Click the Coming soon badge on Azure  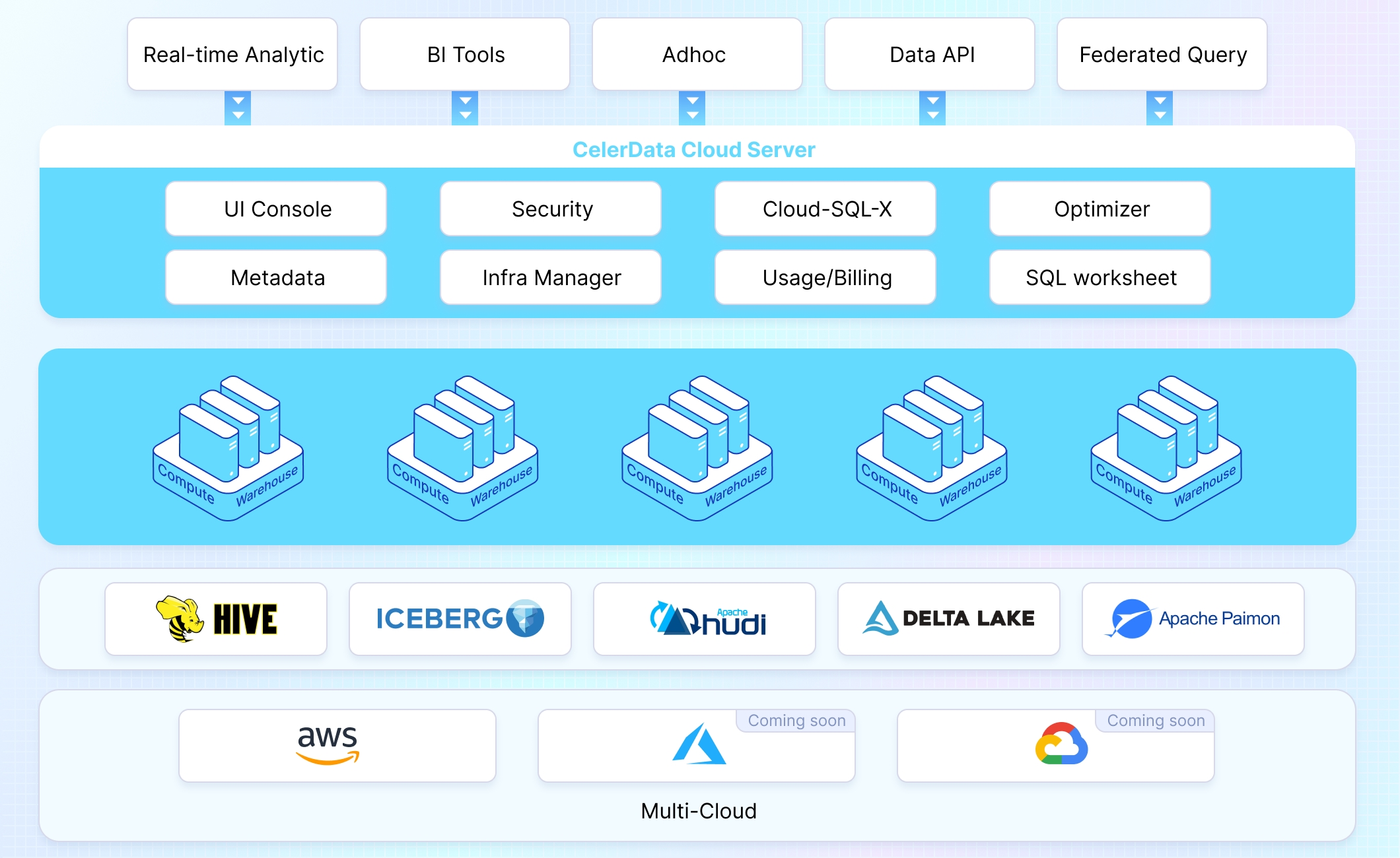[796, 720]
